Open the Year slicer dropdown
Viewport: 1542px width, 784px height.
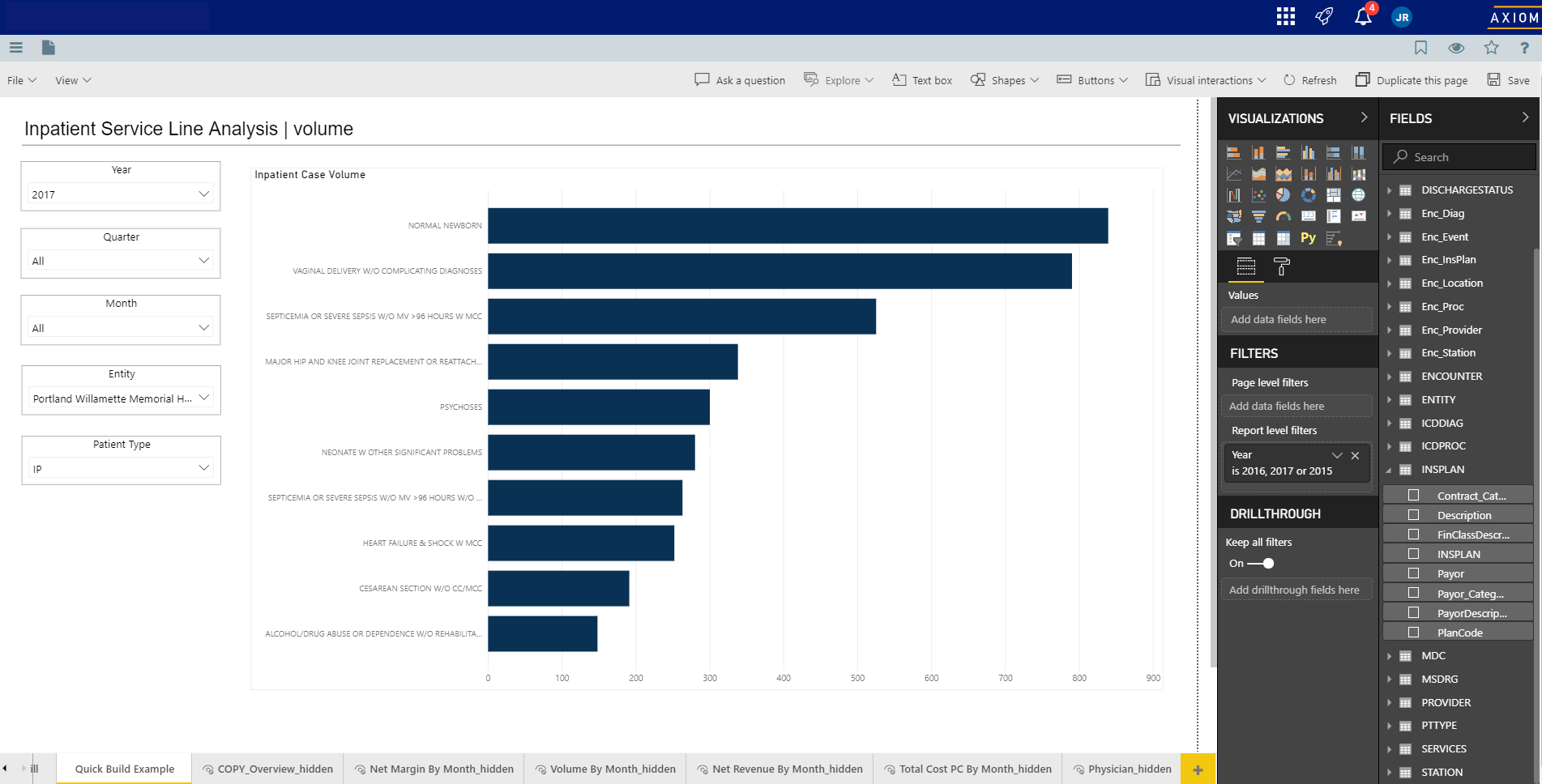pyautogui.click(x=203, y=194)
